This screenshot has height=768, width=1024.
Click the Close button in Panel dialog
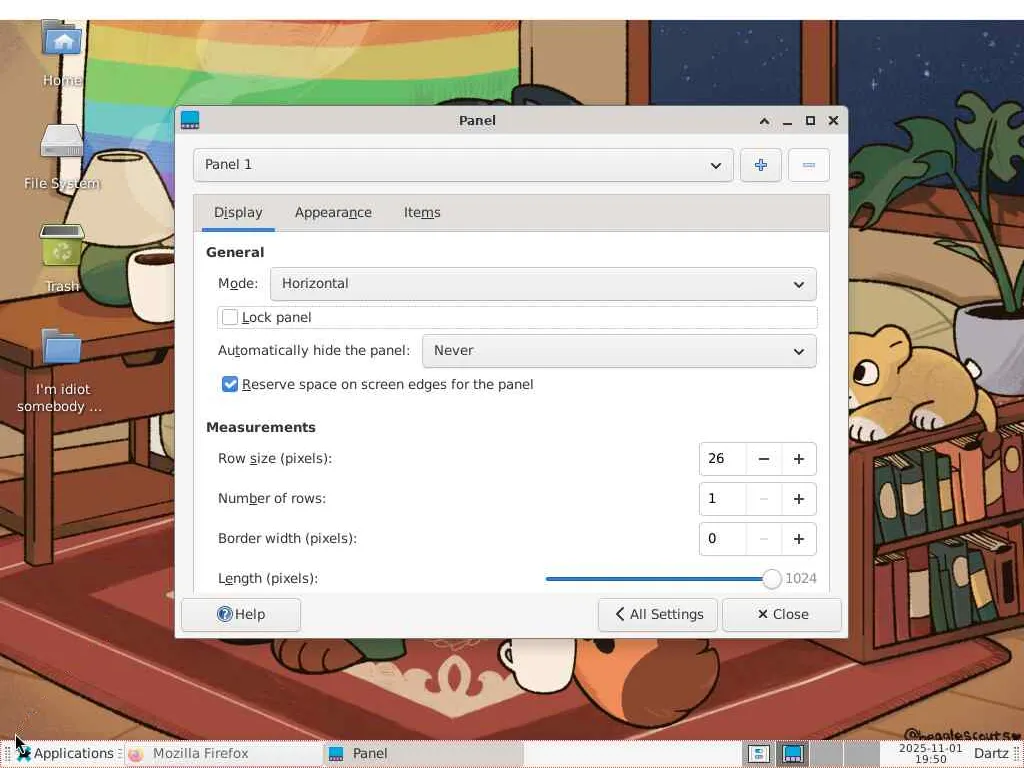click(x=782, y=615)
